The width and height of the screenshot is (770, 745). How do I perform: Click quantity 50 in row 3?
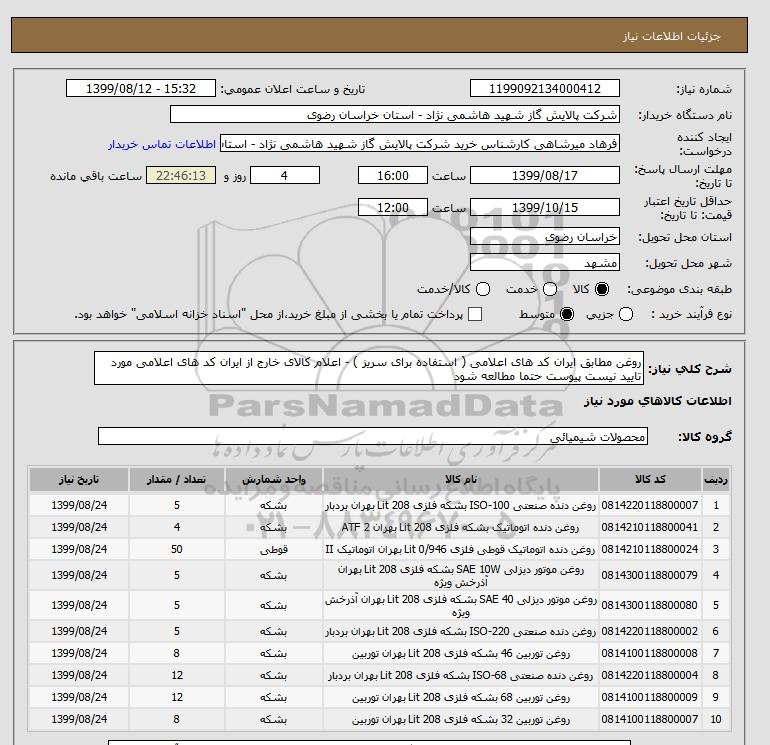point(177,549)
